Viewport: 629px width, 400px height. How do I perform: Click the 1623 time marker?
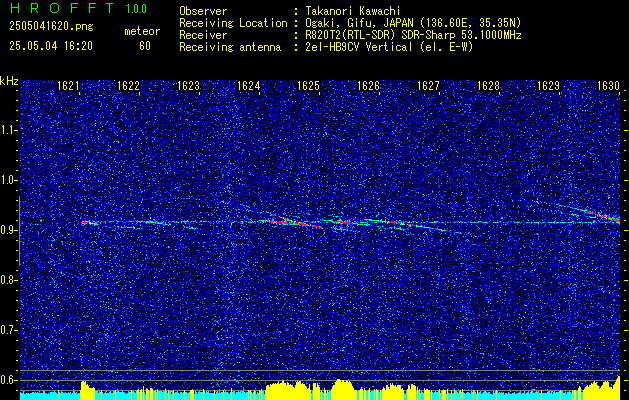tap(188, 86)
